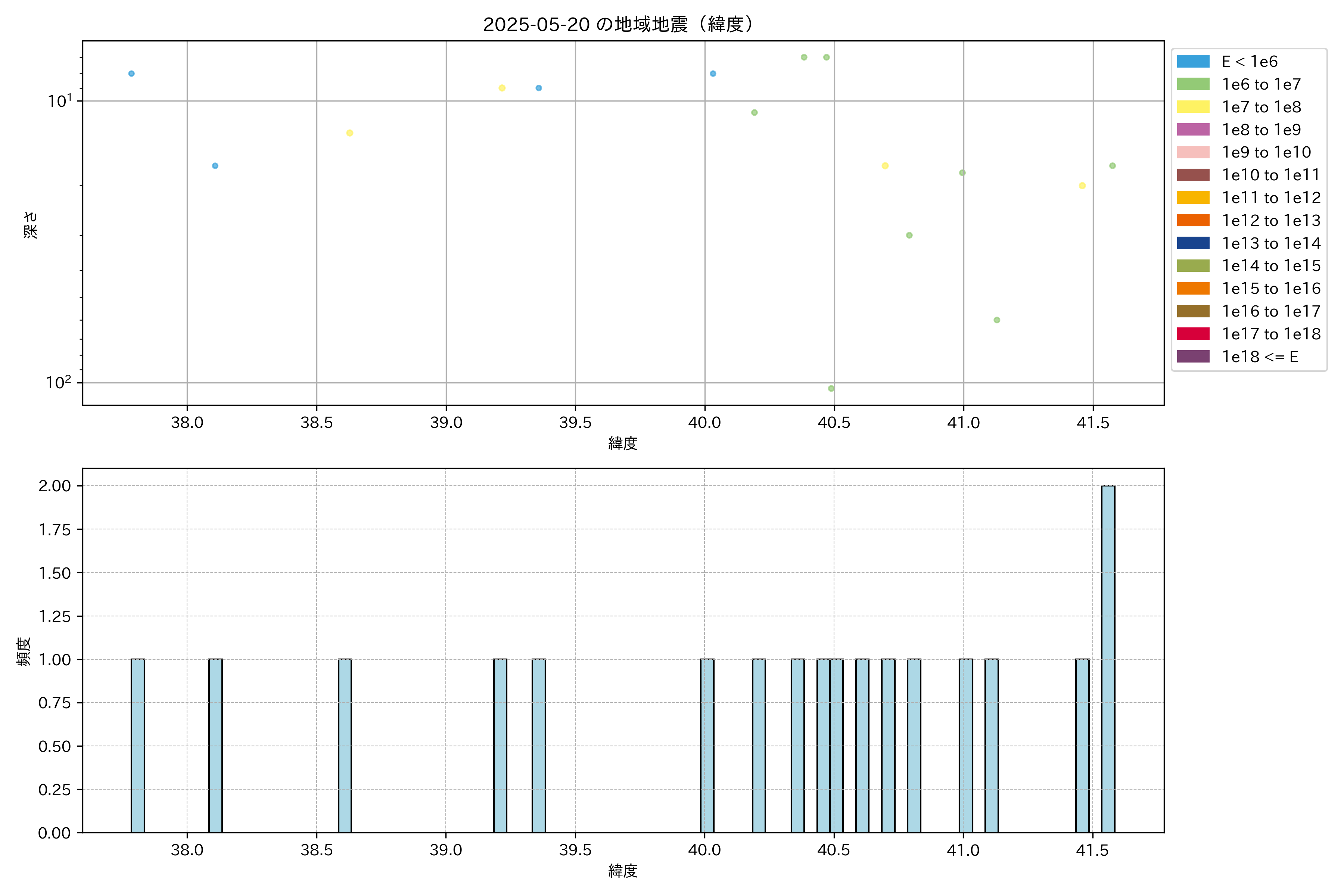Click the '1e15 to 1e16' legend label

click(1271, 289)
